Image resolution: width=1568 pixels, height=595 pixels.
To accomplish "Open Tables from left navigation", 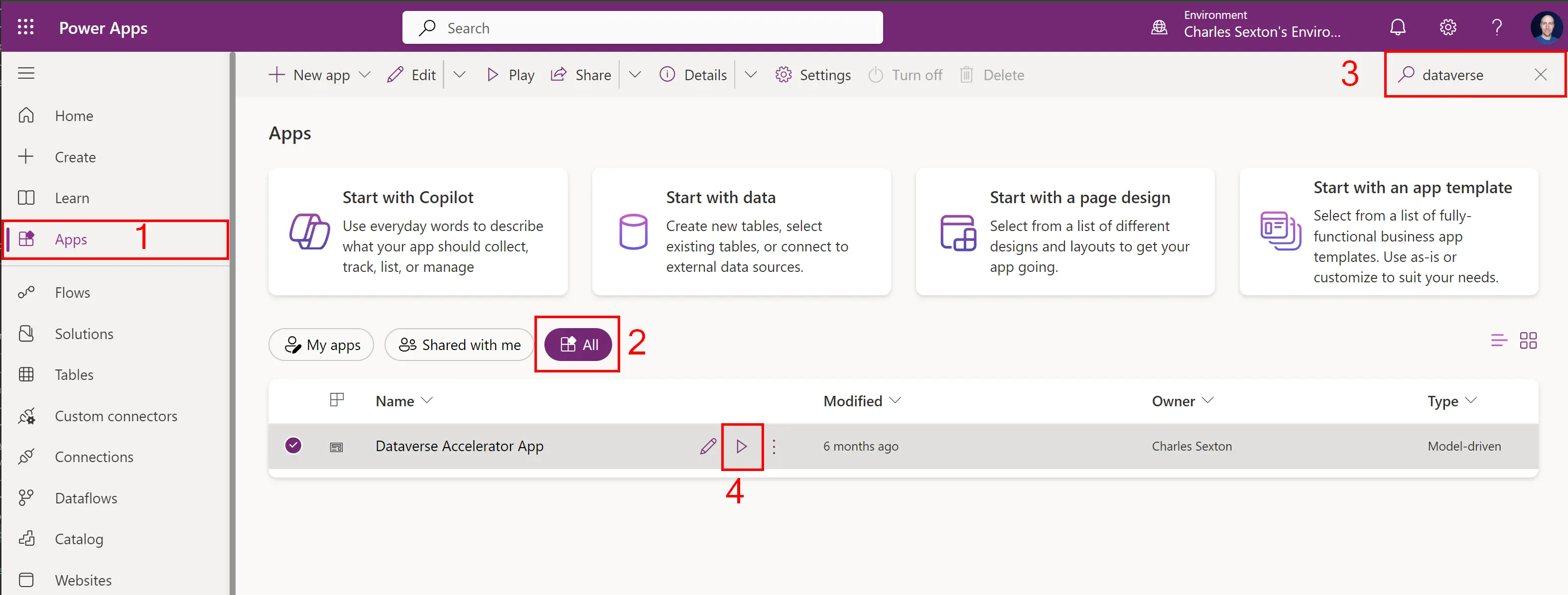I will pos(74,375).
